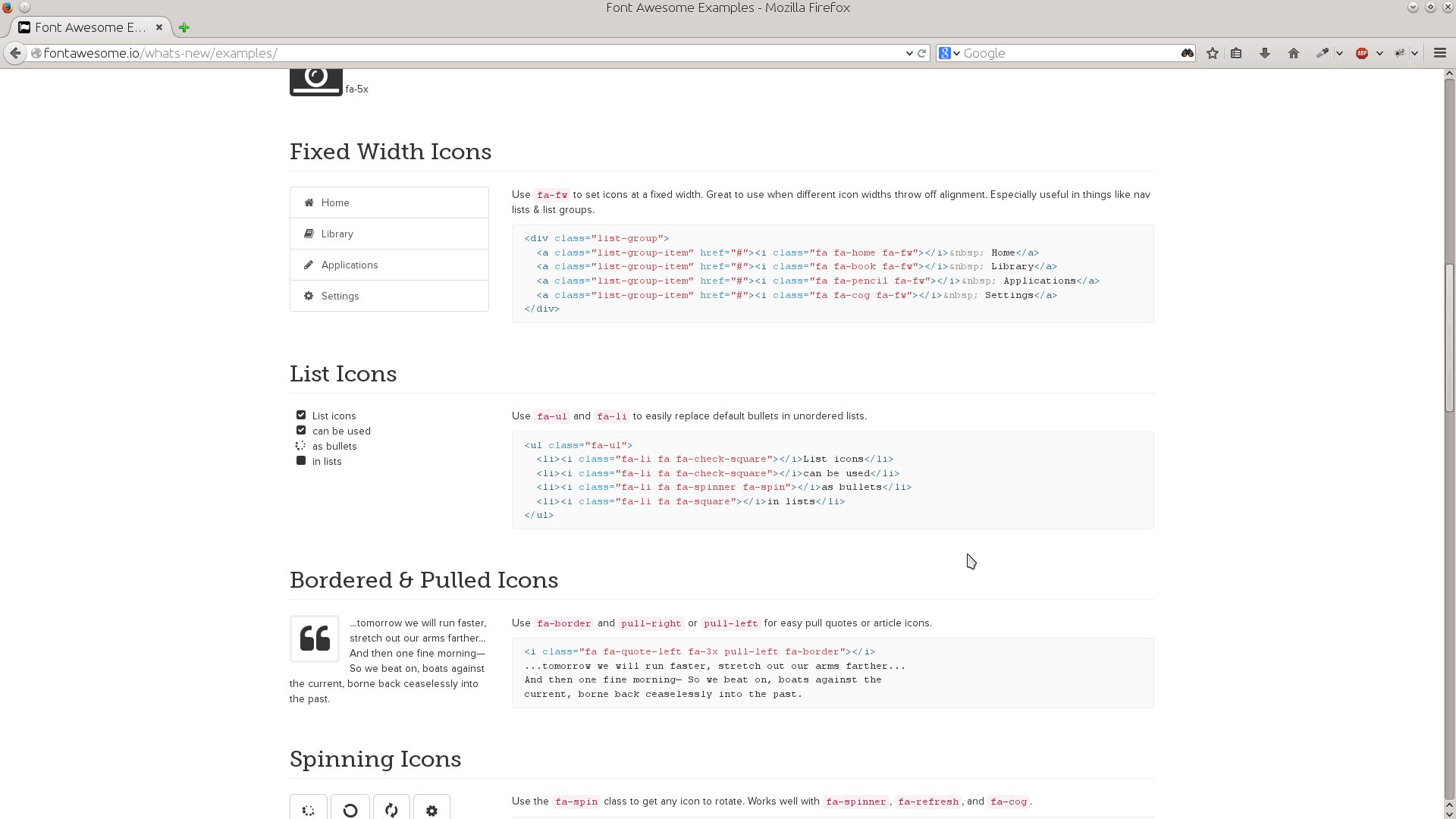Open a new tab with the plus
This screenshot has width=1456, height=819.
point(184,27)
